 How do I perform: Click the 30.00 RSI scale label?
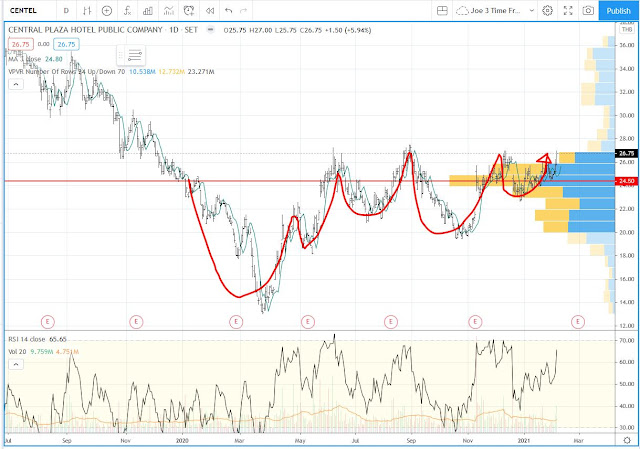point(626,428)
